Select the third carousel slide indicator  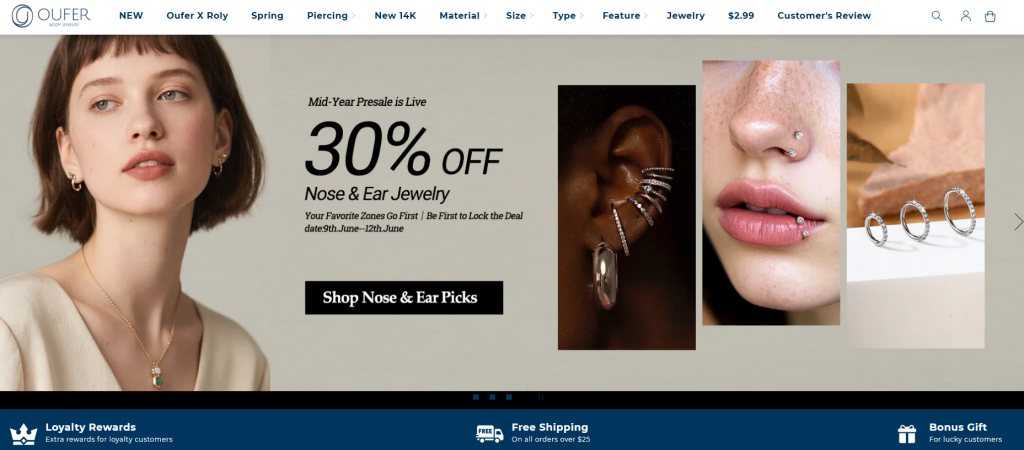click(x=509, y=396)
